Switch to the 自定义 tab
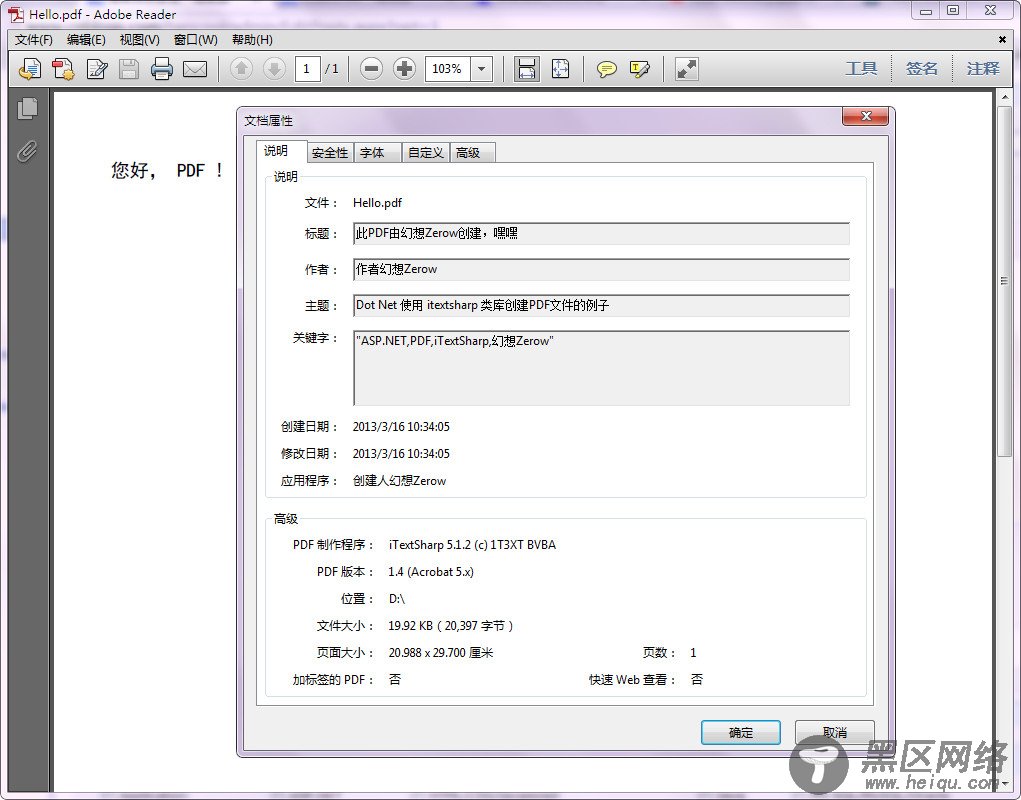 coord(426,152)
